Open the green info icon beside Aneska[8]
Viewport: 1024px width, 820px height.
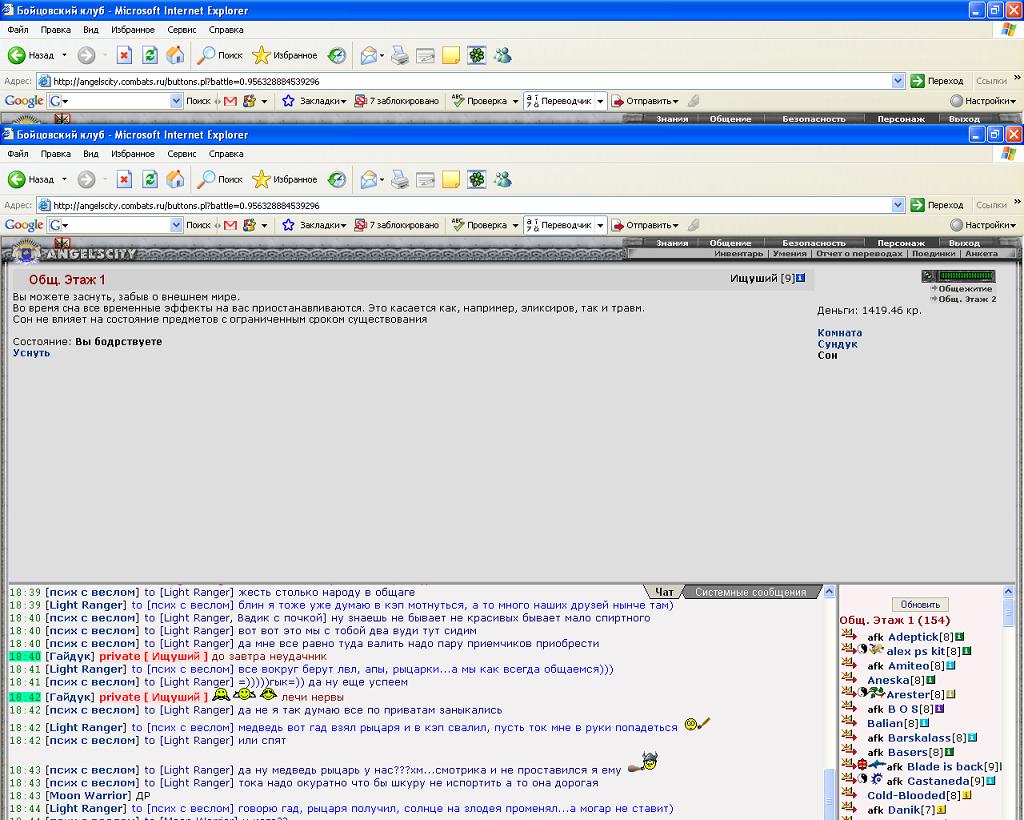931,680
